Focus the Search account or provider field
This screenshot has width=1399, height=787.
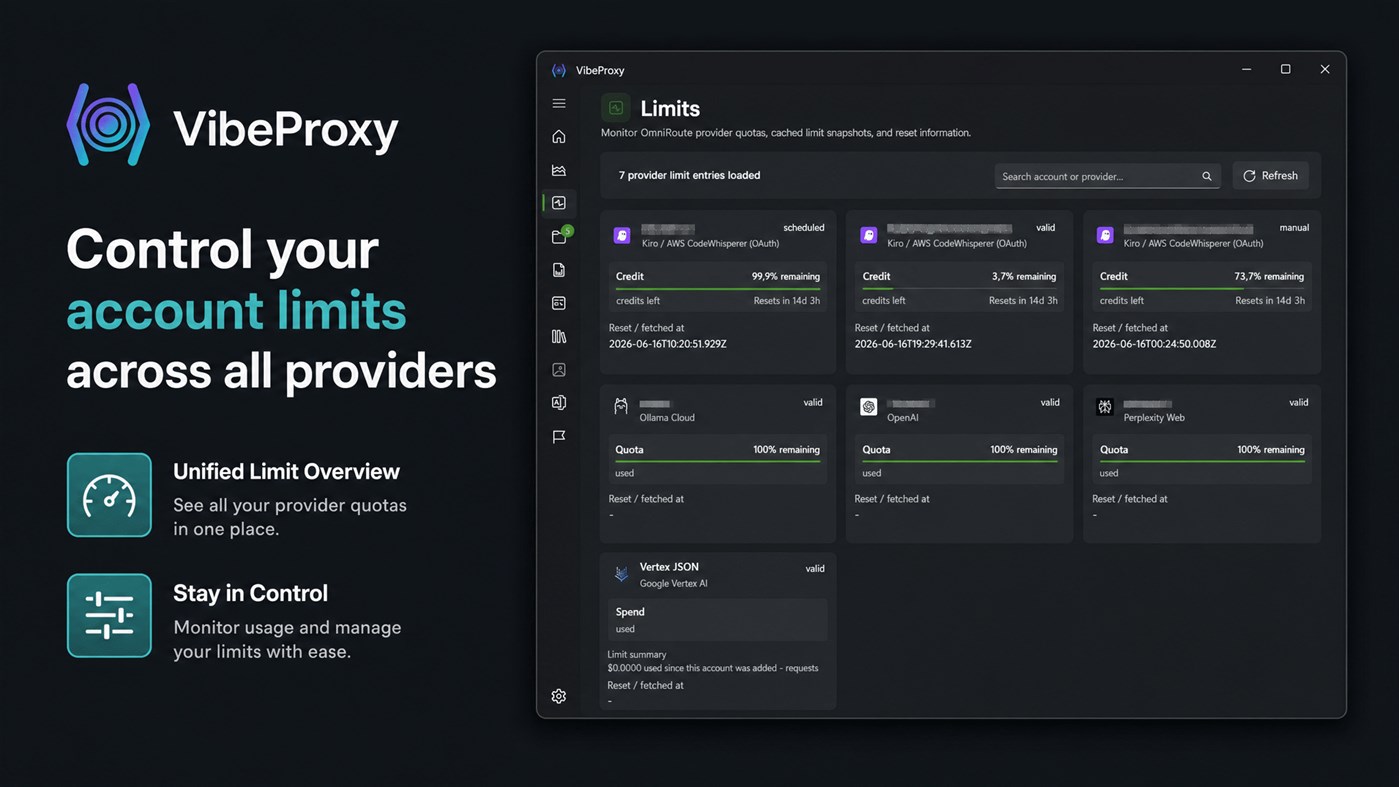click(1107, 176)
